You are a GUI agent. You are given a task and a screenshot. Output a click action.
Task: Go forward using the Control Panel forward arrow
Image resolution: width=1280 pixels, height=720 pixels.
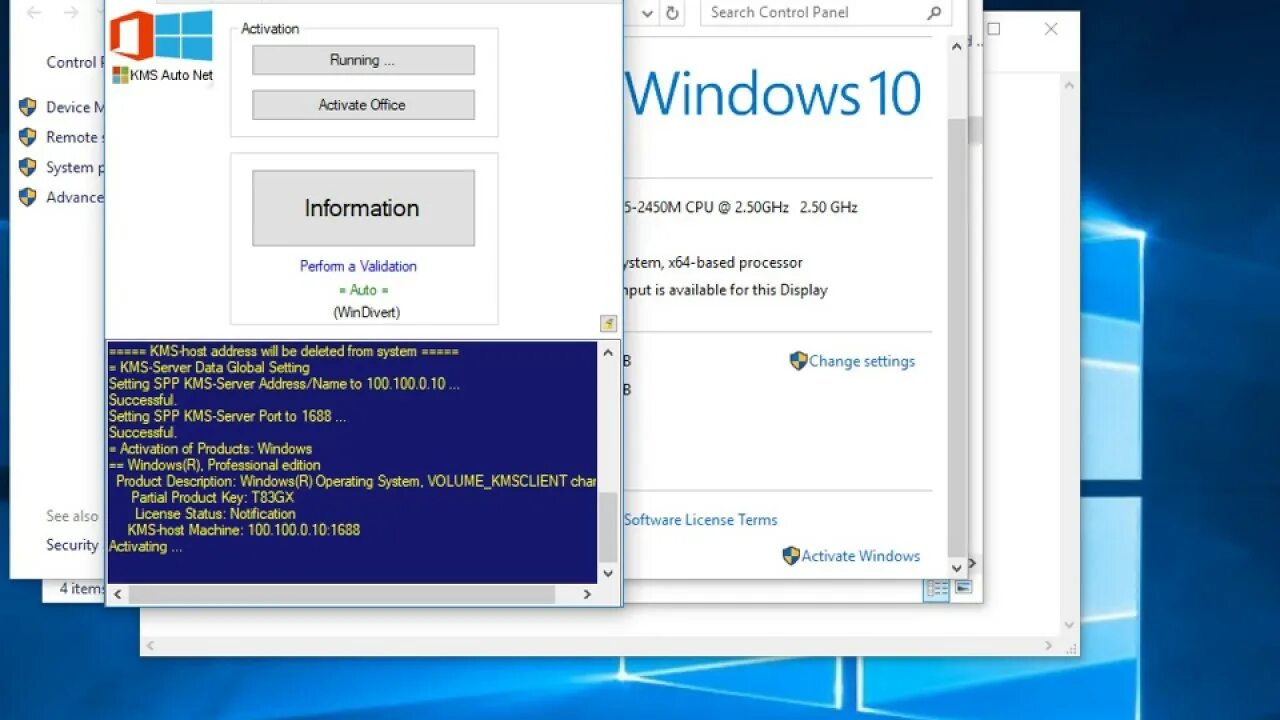click(x=71, y=13)
